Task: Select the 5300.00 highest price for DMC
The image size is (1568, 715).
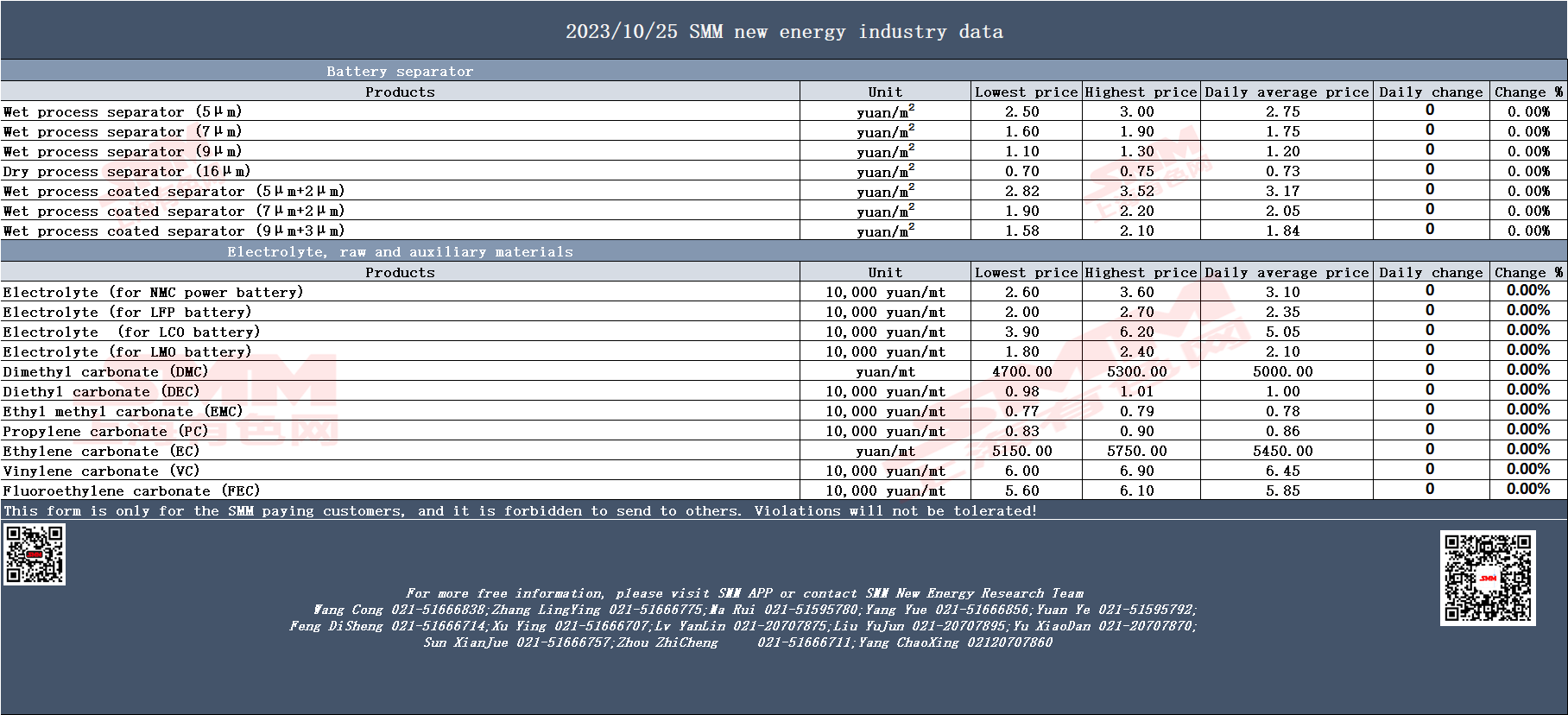Action: click(1137, 371)
